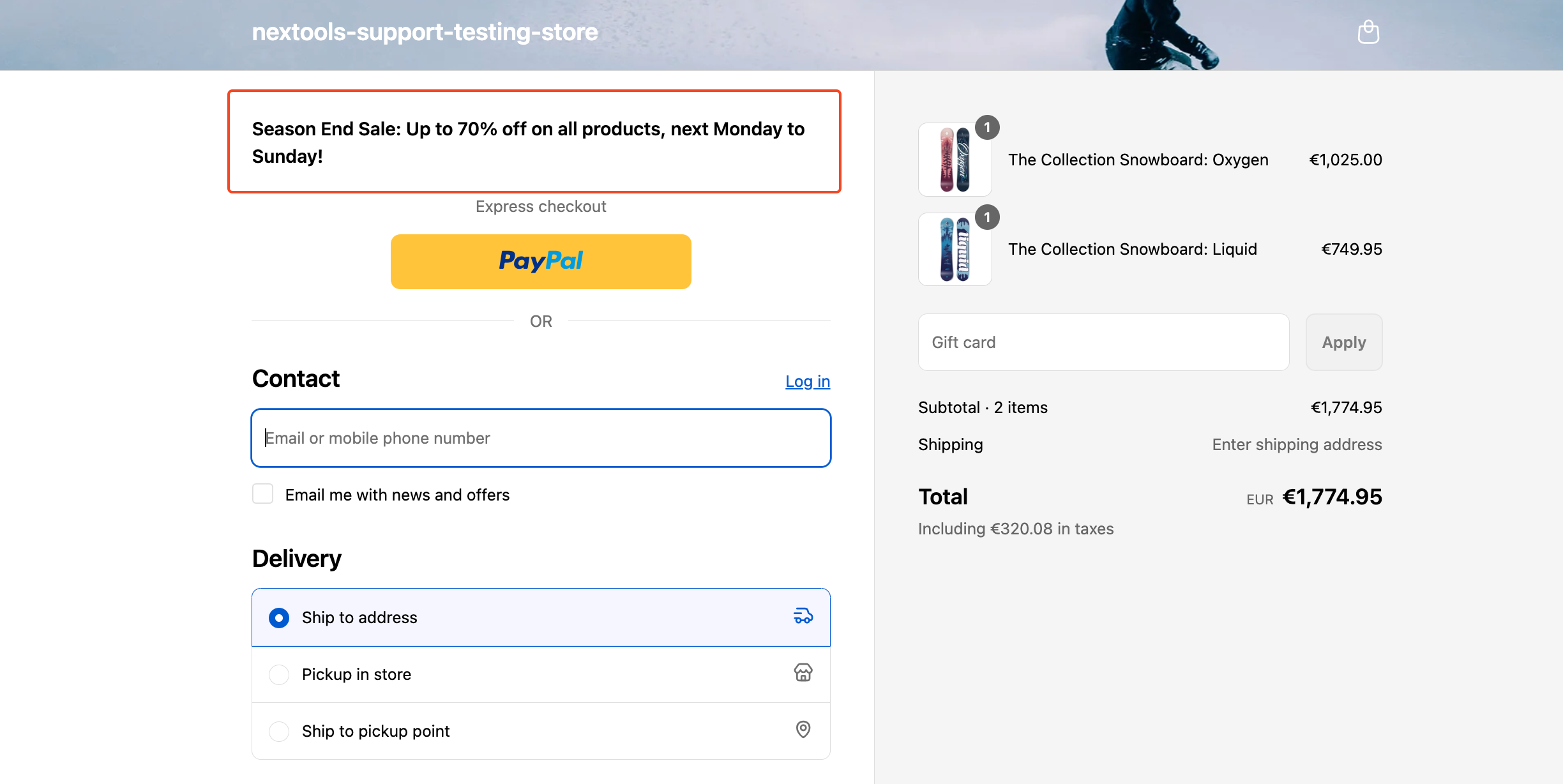Follow the Log in link

tap(808, 381)
